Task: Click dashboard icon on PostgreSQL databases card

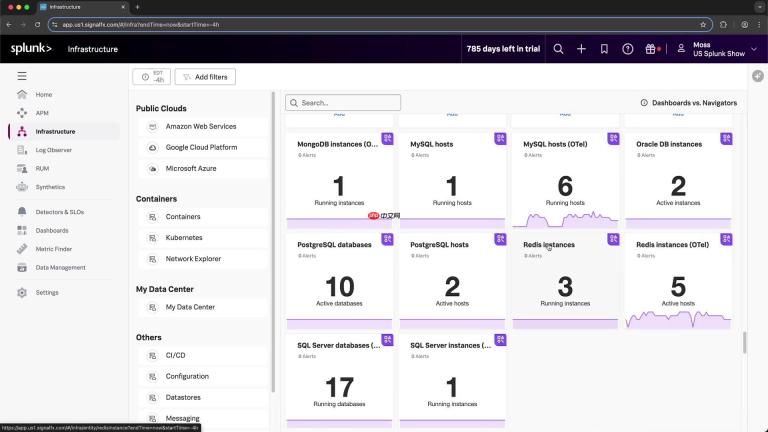Action: click(x=387, y=239)
